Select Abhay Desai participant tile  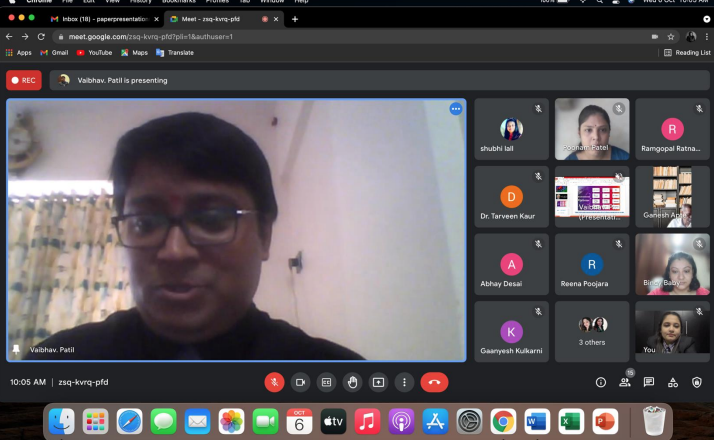click(511, 264)
